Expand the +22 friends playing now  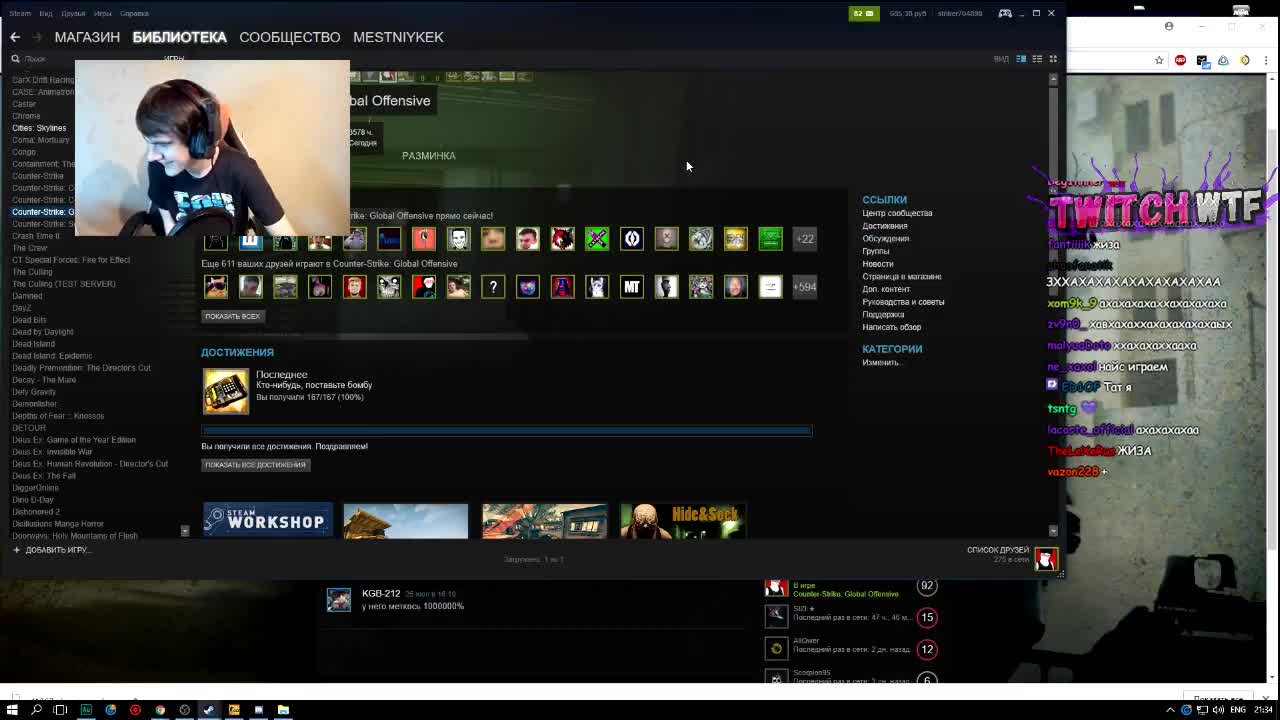804,239
